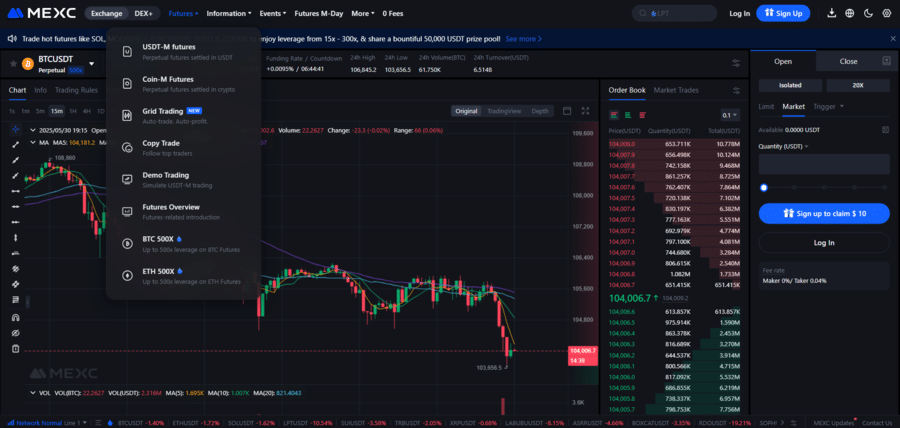
Task: Toggle favorite star for BTCUSDT
Action: coord(13,64)
